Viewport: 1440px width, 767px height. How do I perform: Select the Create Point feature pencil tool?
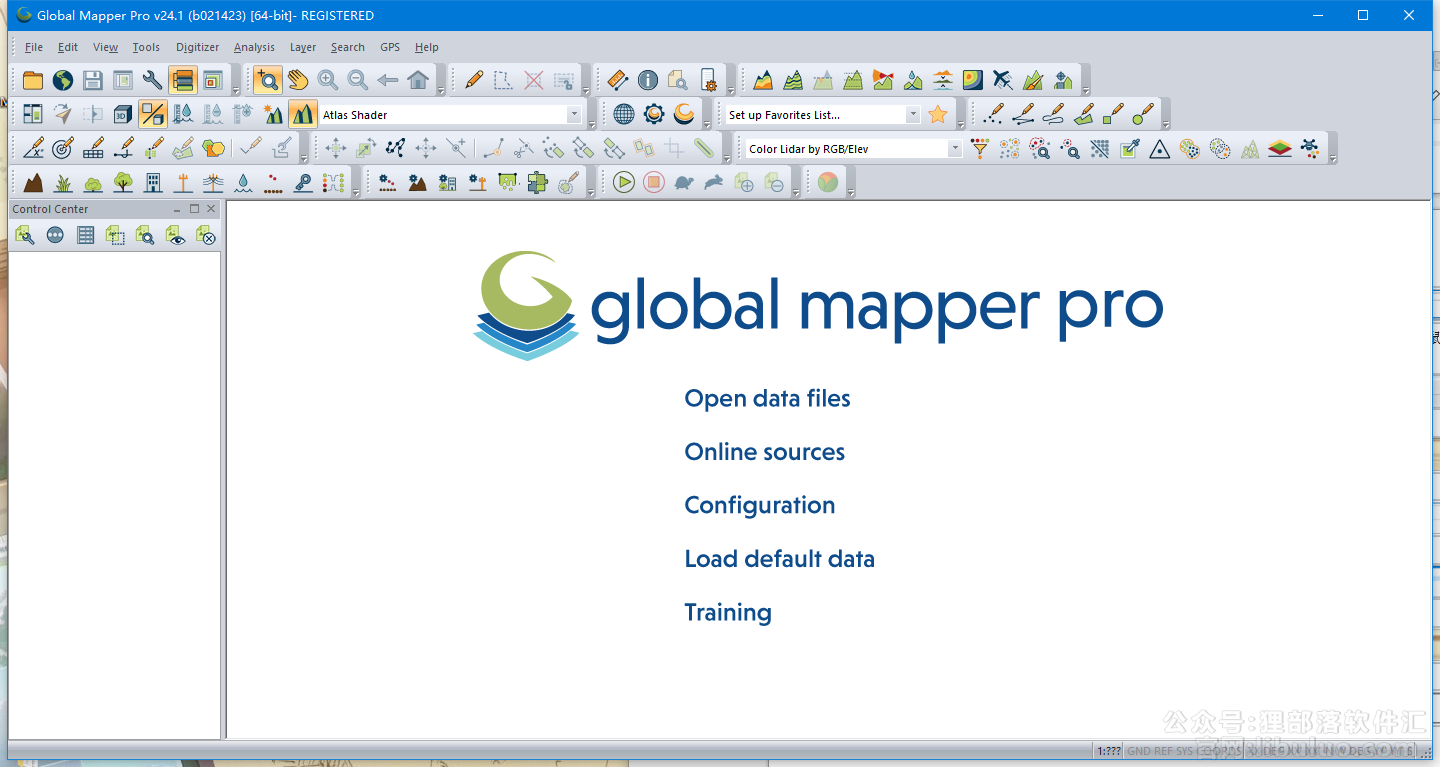click(993, 115)
